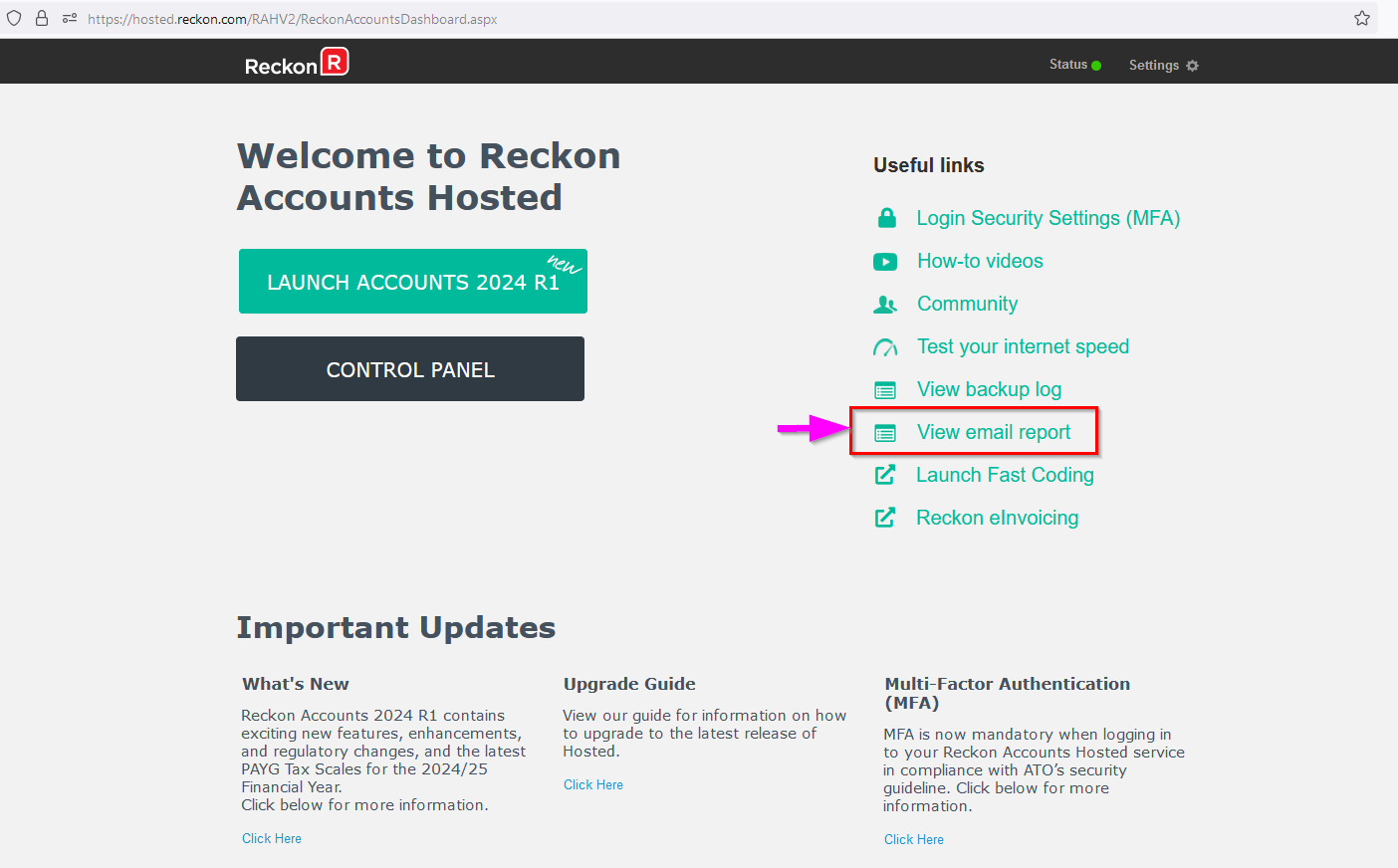
Task: Click the Multi-Factor Authentication (MFA) heading
Action: coord(1008,693)
